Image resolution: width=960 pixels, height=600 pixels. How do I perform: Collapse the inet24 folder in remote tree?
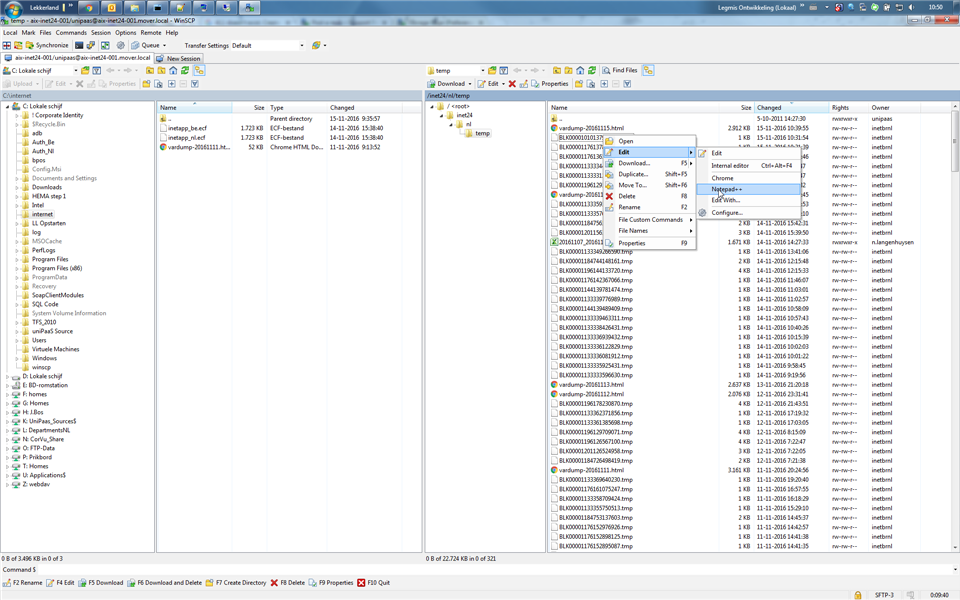[x=442, y=115]
